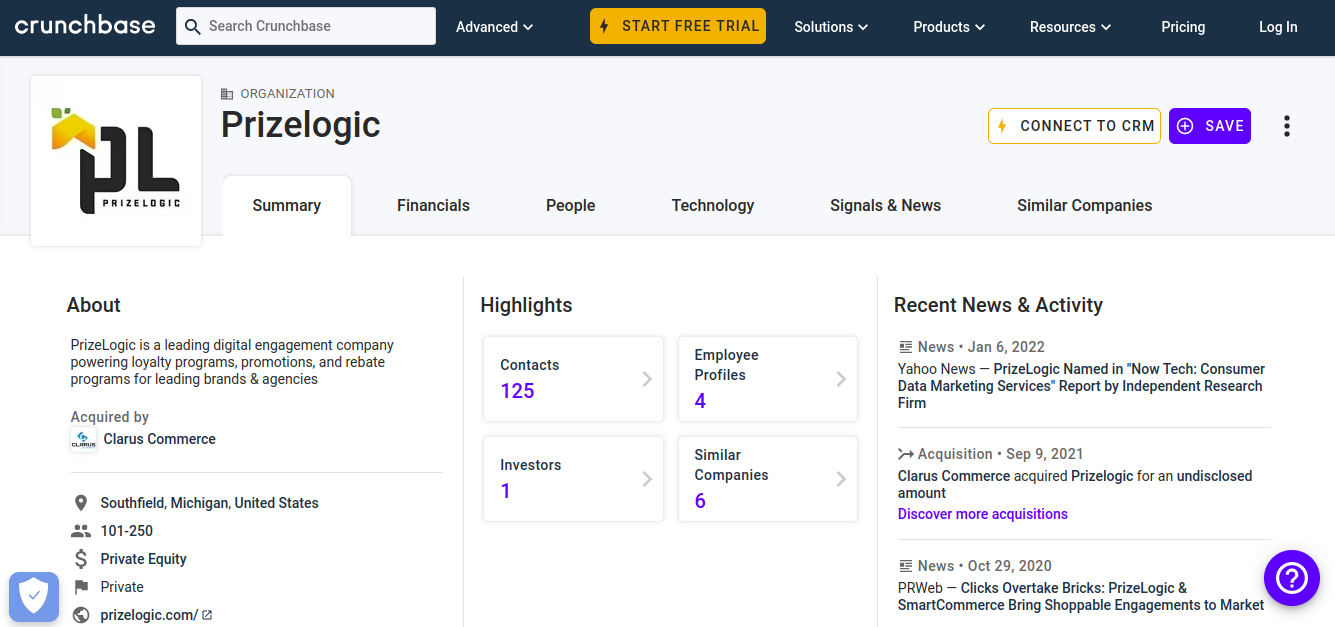Screen dimensions: 1335x627
Task: Expand the Products dropdown
Action: point(949,27)
